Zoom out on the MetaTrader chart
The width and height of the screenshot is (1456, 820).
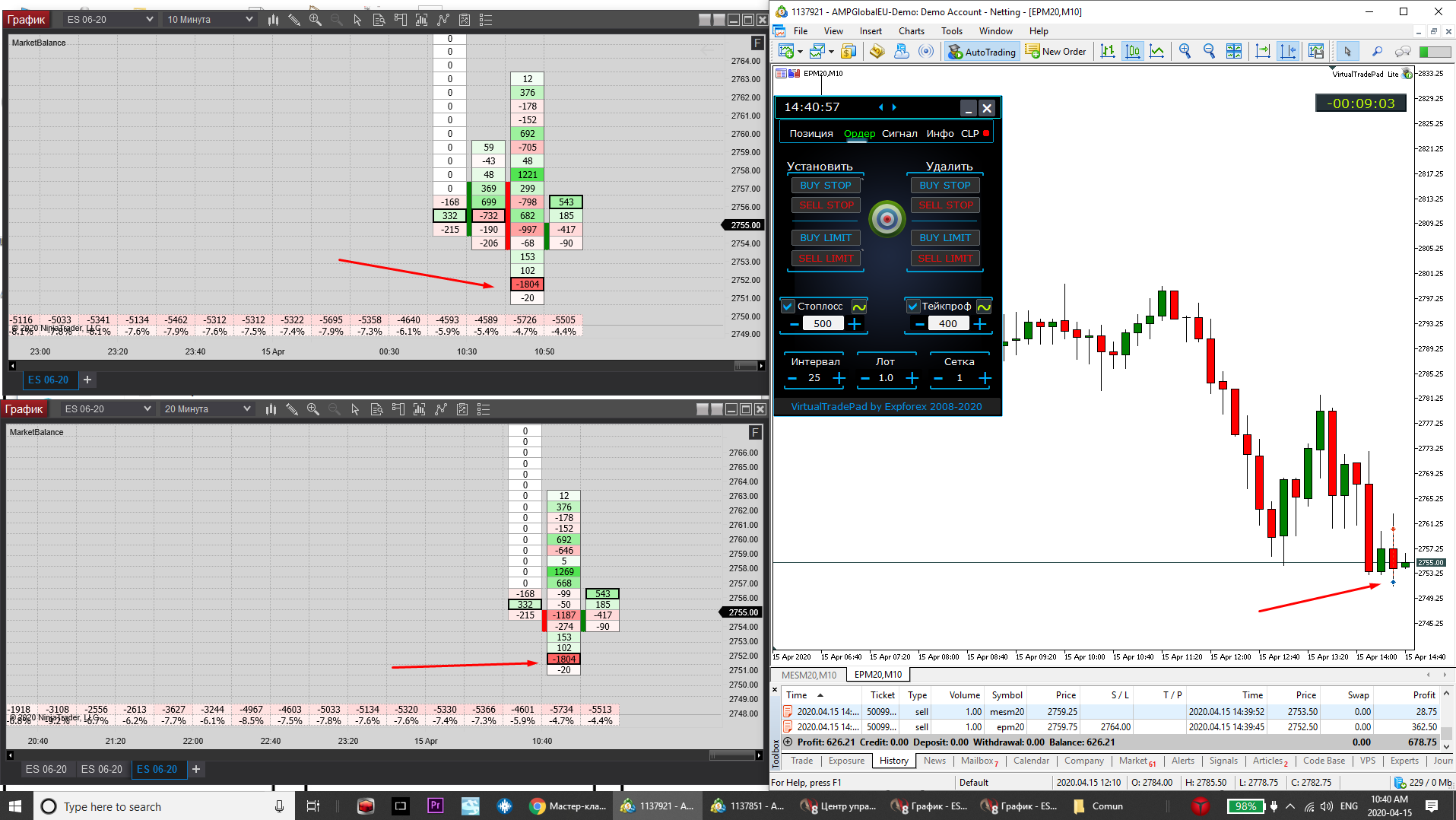[1210, 51]
